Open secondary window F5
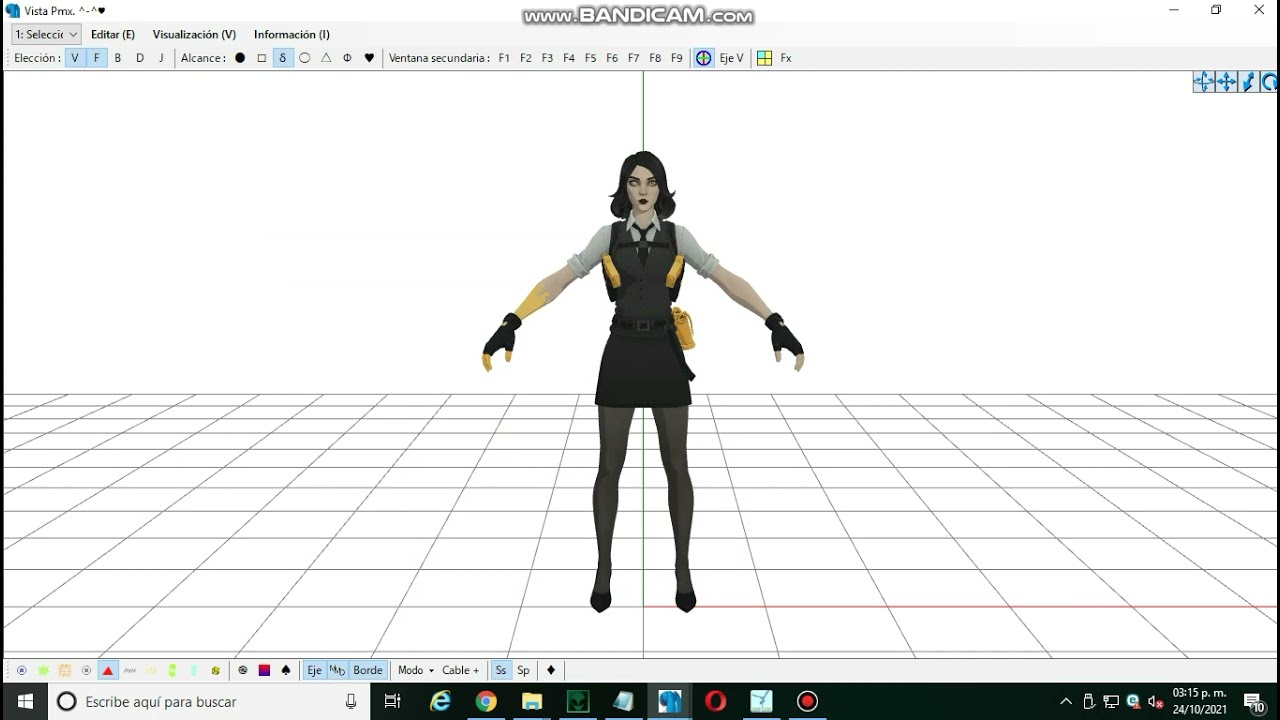Image resolution: width=1280 pixels, height=720 pixels. (x=590, y=58)
